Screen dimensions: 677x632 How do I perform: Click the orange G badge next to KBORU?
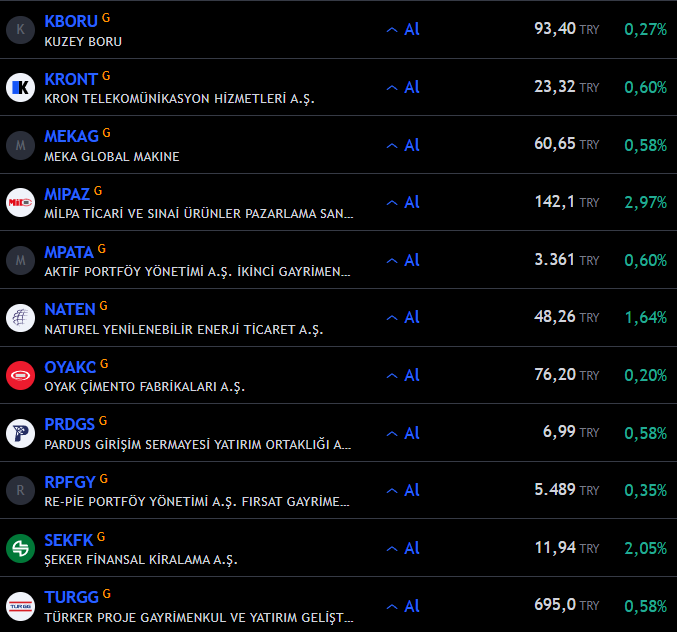tap(106, 18)
